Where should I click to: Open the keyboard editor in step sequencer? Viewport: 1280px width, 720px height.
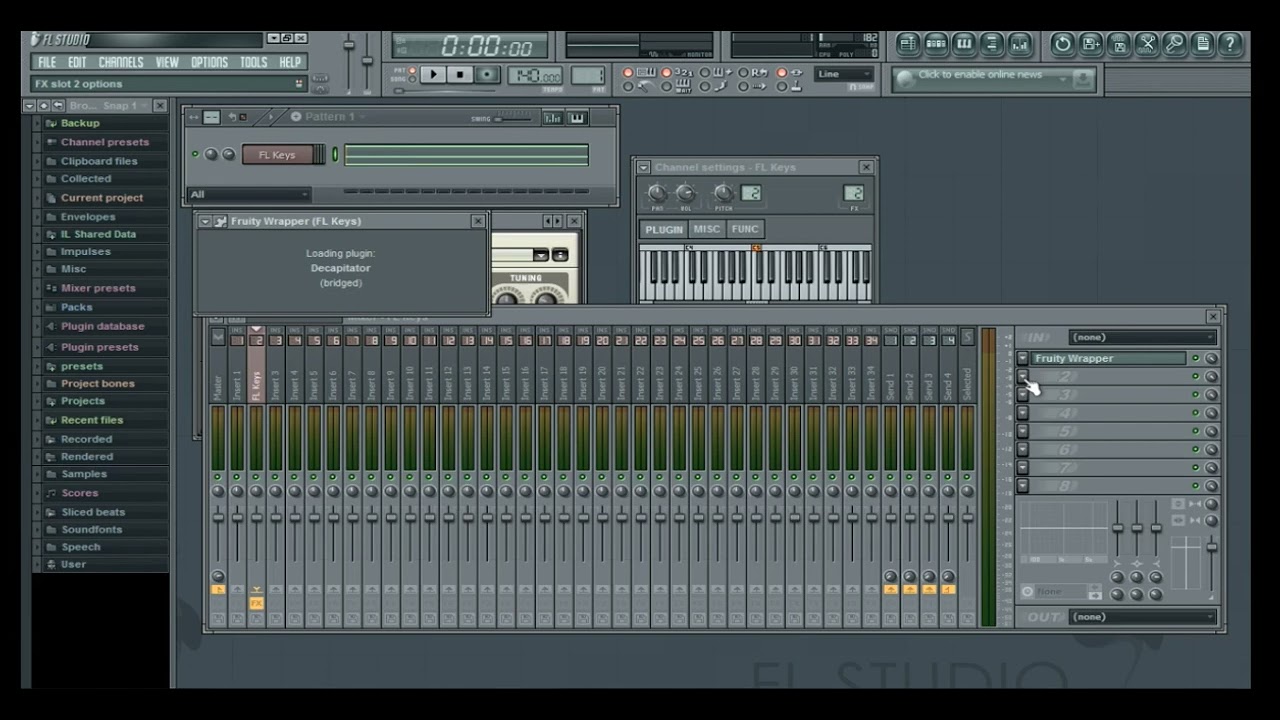(577, 118)
